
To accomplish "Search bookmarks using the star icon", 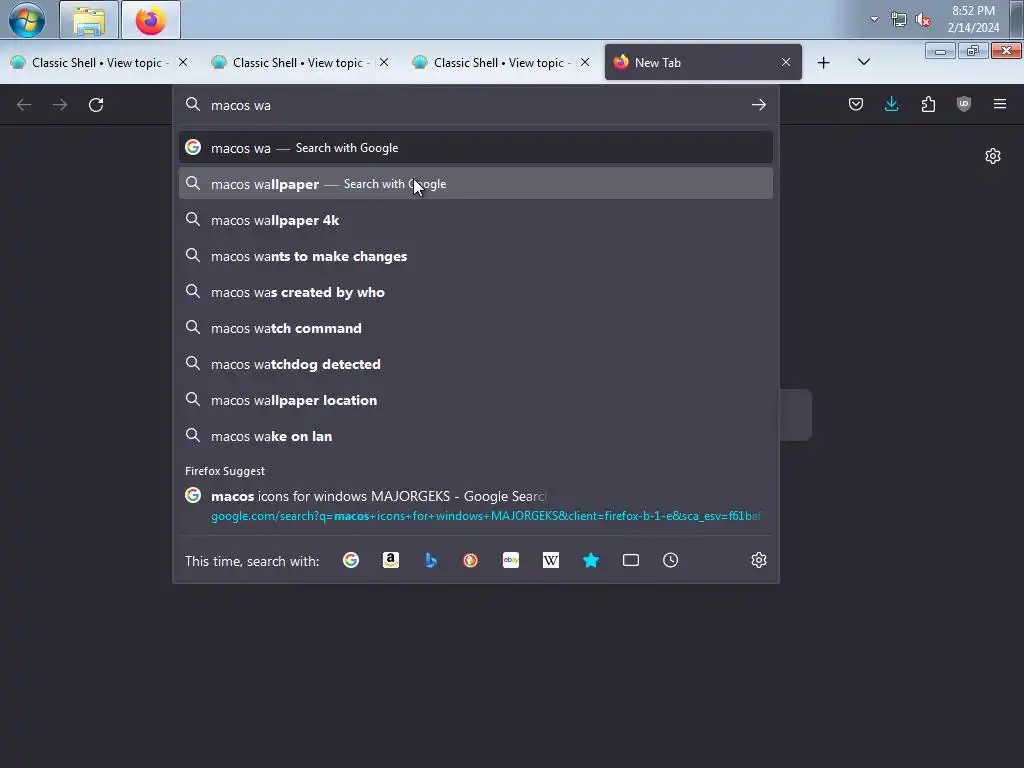I will tap(591, 560).
